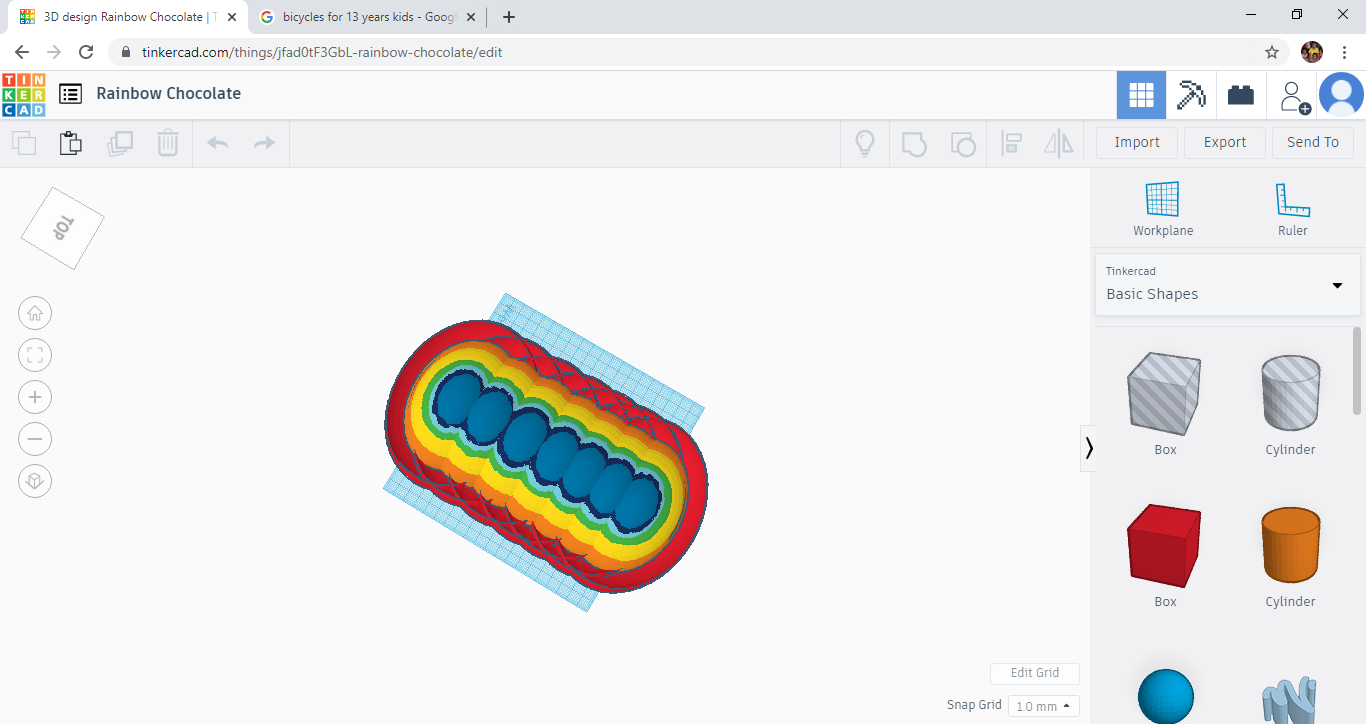The width and height of the screenshot is (1366, 724).
Task: Click the browser Forward arrow
Action: pyautogui.click(x=54, y=52)
